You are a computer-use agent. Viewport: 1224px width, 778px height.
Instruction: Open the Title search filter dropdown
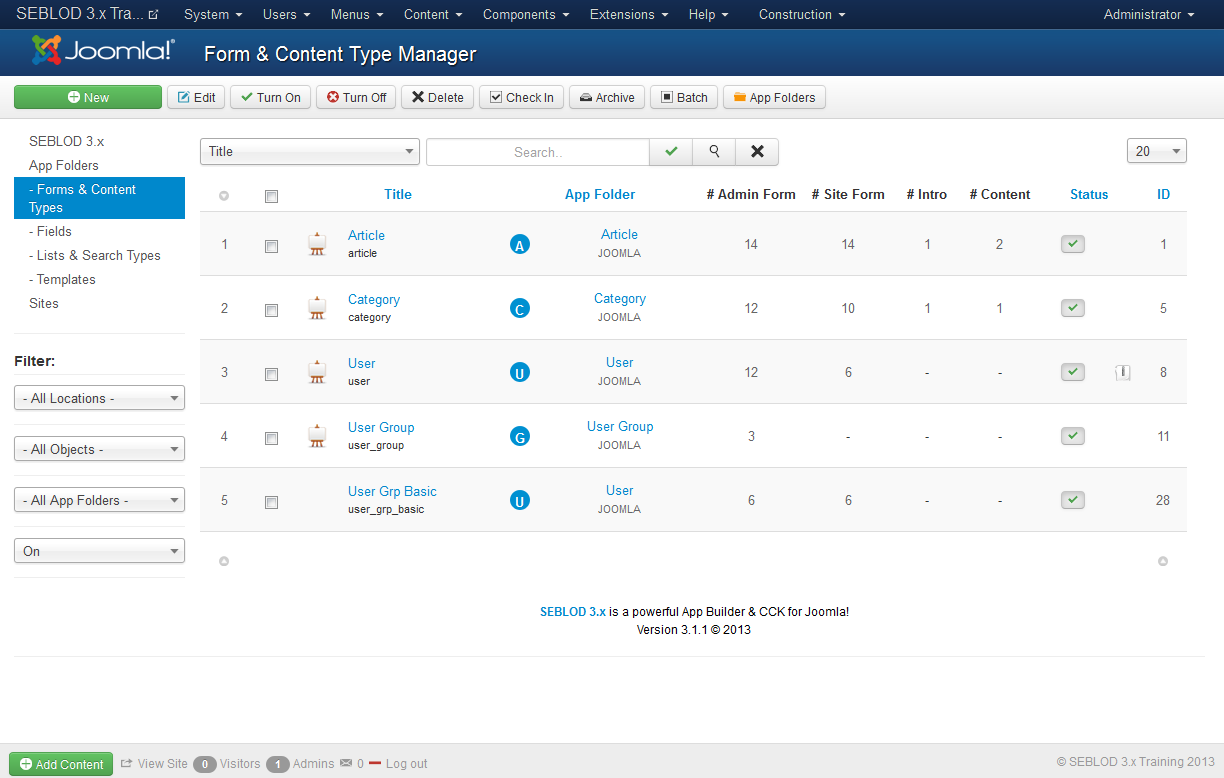point(309,151)
